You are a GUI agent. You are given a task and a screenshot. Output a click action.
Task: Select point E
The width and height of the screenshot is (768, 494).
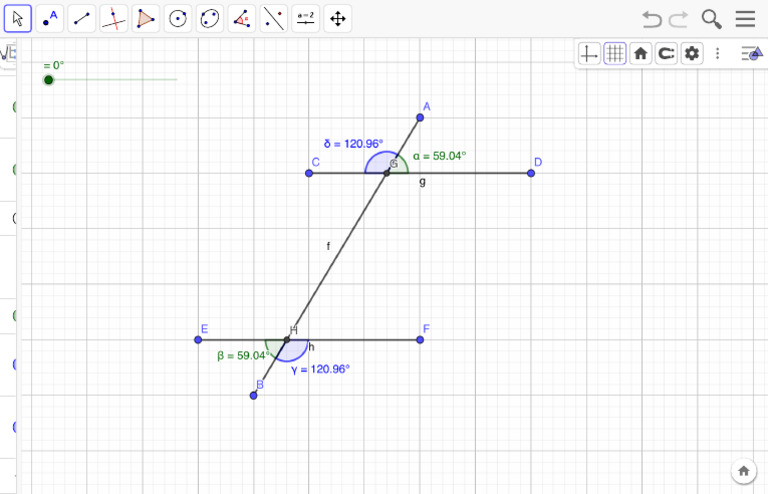point(198,340)
